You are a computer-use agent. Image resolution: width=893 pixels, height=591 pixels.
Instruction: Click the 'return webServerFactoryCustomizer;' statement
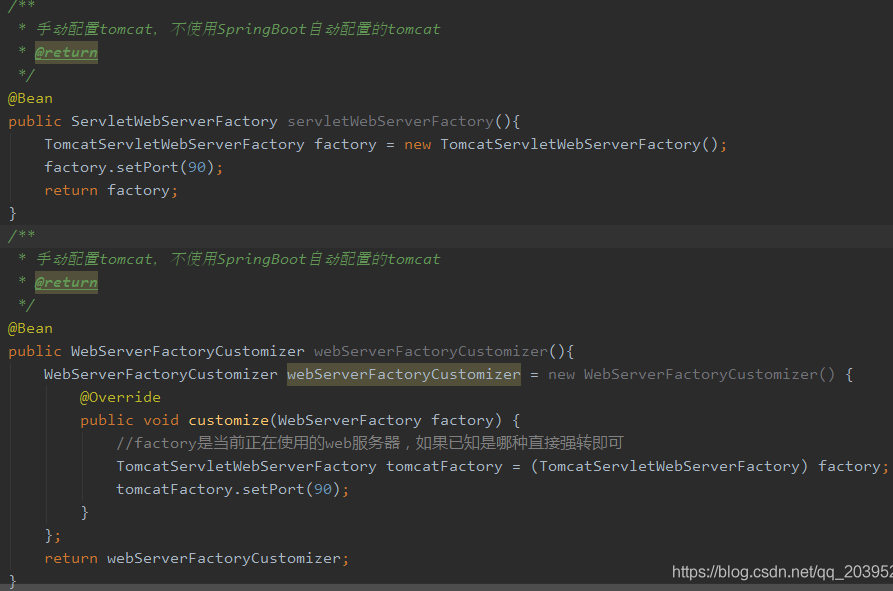(x=196, y=559)
